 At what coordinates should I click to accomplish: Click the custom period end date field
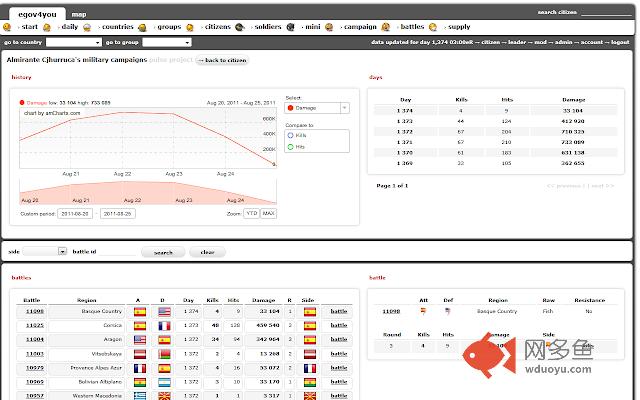click(x=118, y=213)
